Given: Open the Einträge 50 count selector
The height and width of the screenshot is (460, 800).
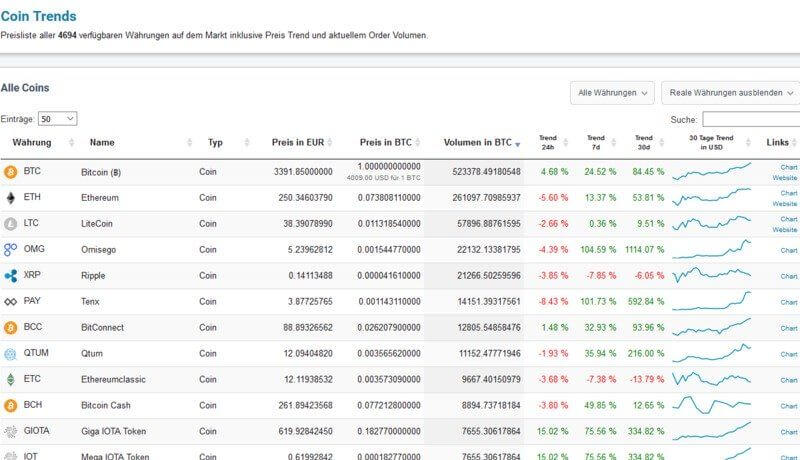Looking at the screenshot, I should [58, 119].
